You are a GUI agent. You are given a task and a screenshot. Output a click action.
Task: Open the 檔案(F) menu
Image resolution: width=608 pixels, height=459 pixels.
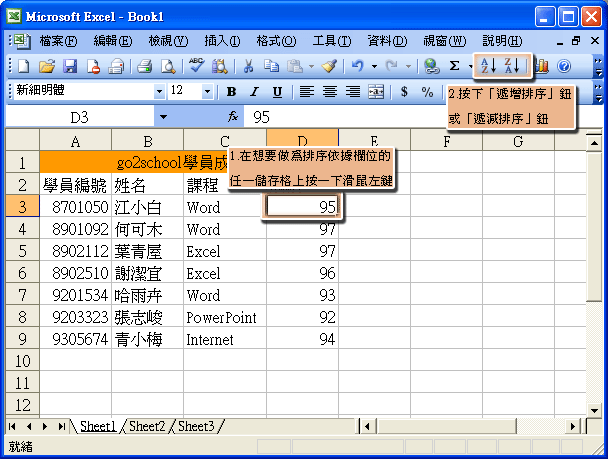click(x=58, y=41)
